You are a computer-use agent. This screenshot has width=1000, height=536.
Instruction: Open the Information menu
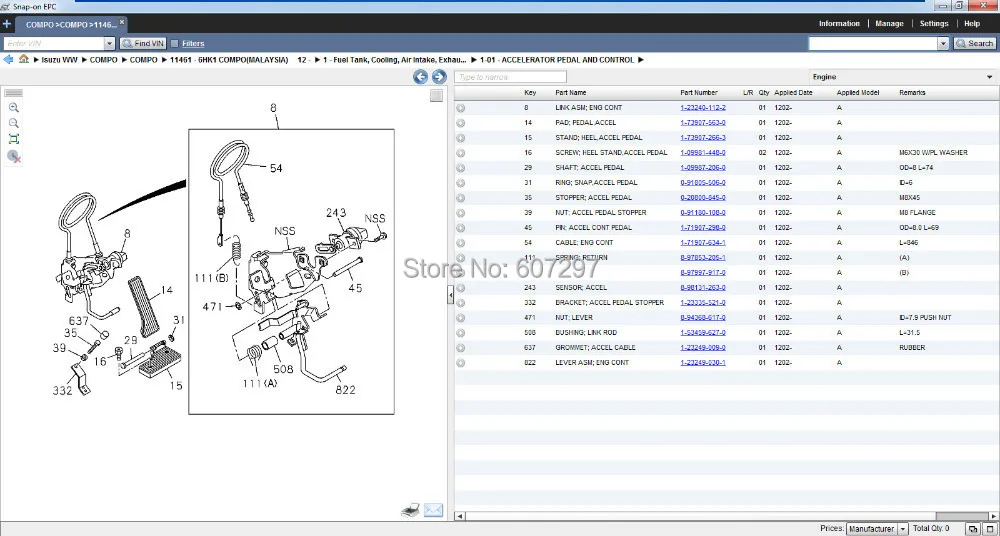pyautogui.click(x=839, y=23)
